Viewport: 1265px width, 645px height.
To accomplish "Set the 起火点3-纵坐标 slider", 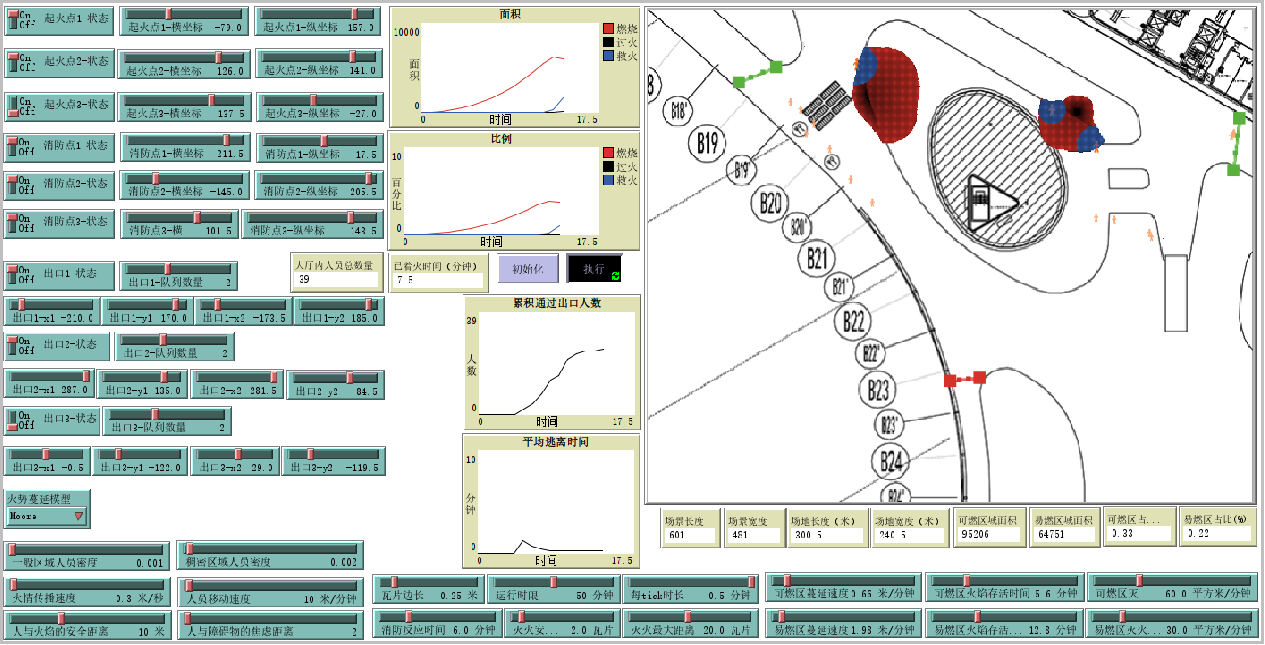I will click(319, 107).
